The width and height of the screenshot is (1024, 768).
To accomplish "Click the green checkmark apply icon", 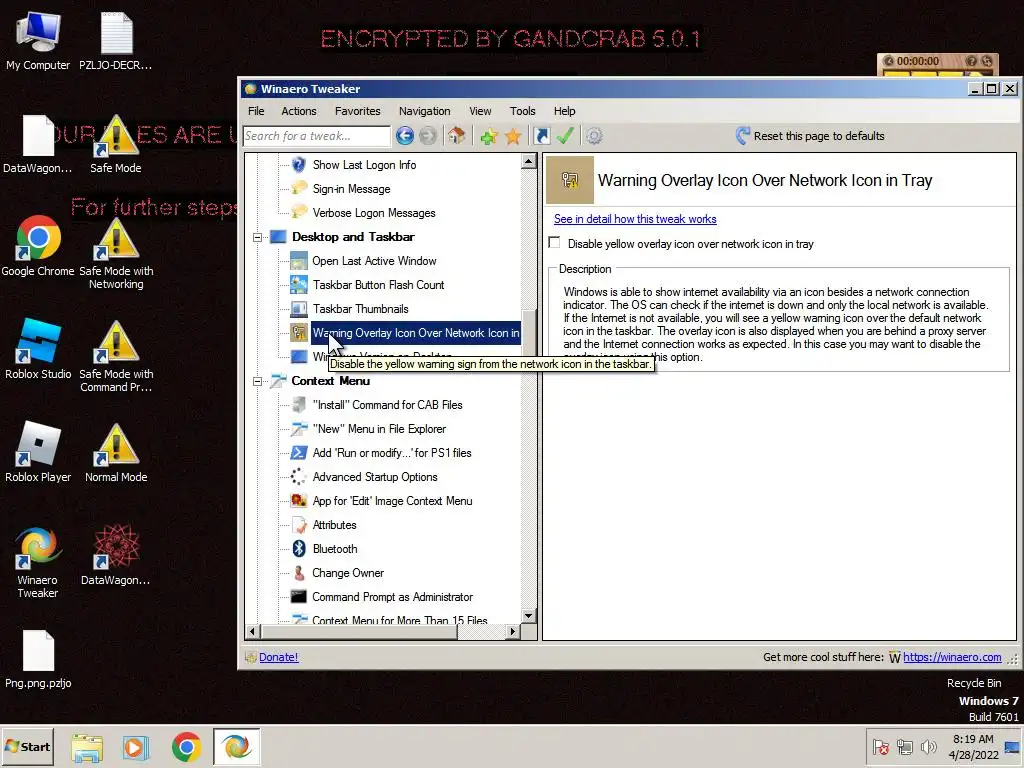I will [565, 136].
